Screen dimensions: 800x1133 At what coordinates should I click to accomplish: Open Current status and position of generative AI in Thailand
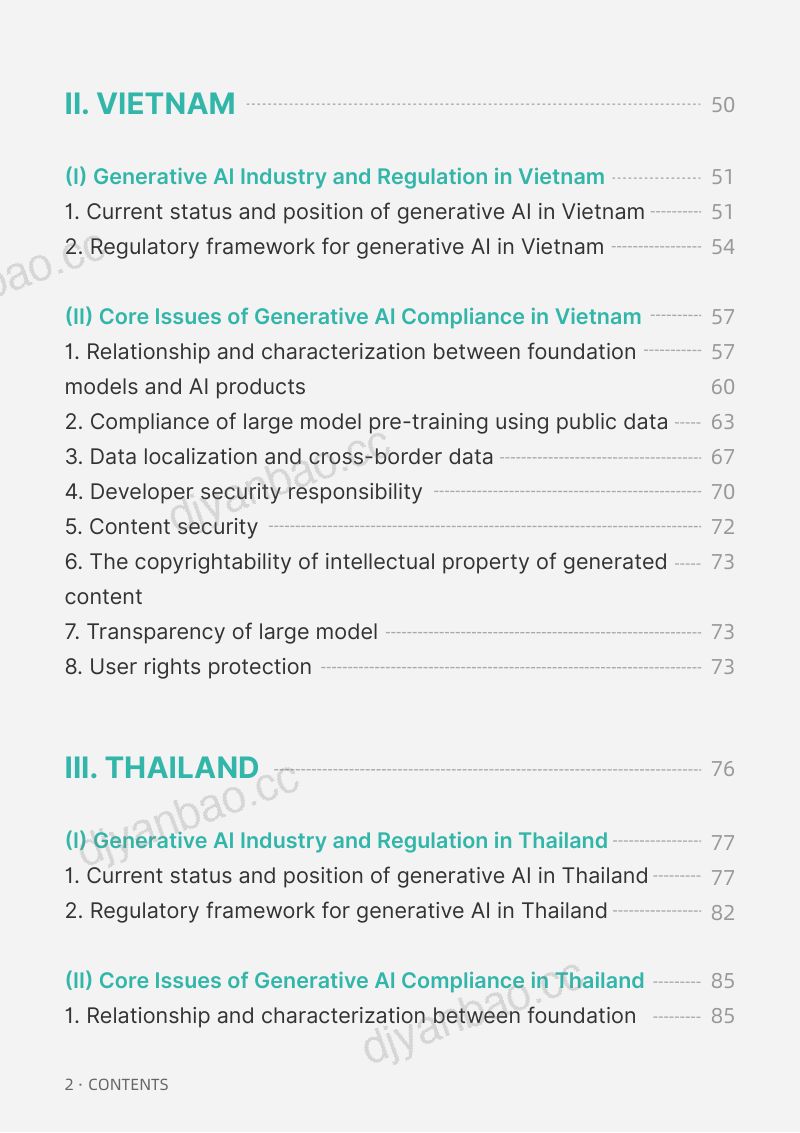(356, 876)
